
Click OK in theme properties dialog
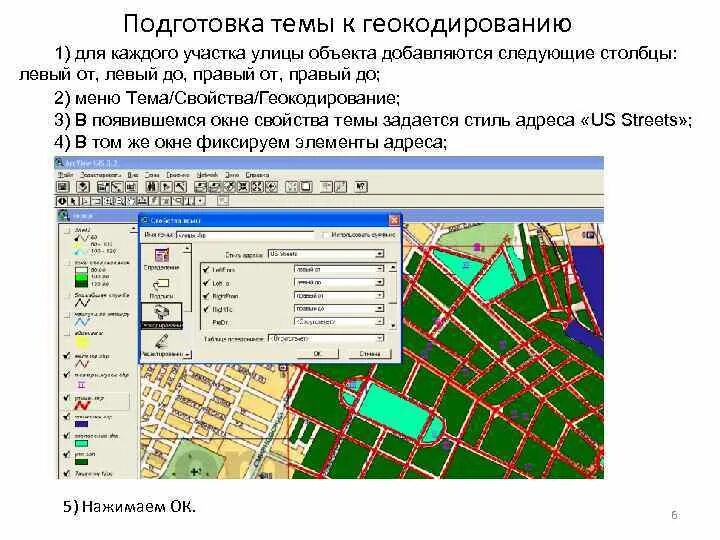pyautogui.click(x=318, y=354)
